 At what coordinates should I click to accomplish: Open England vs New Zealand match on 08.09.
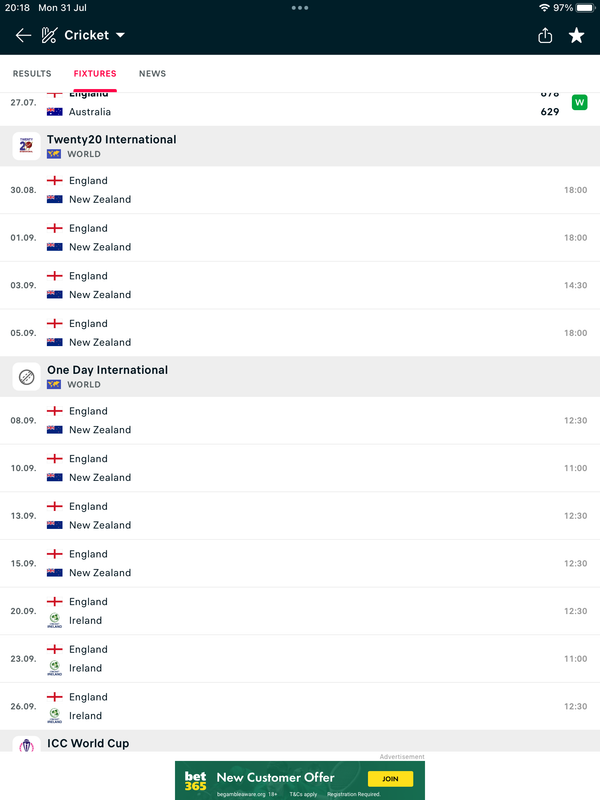click(300, 420)
